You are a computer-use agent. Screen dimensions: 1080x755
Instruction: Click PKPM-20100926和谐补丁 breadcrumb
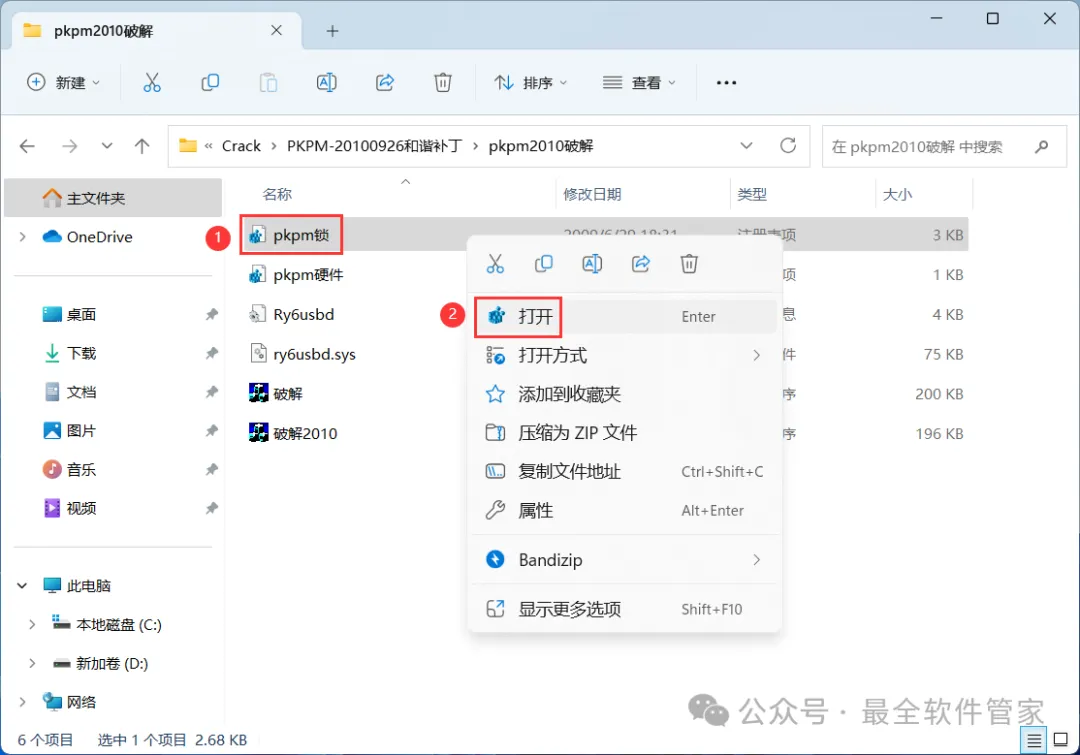point(375,146)
